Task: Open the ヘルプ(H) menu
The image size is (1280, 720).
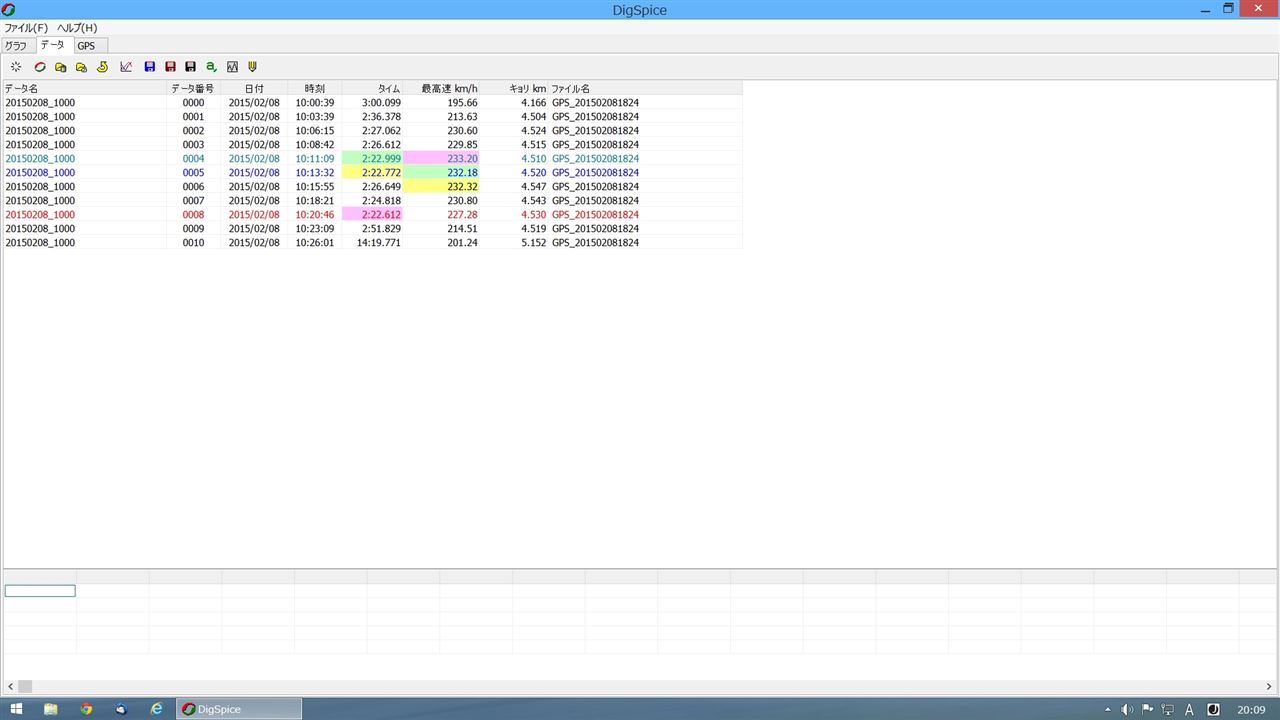Action: [77, 28]
